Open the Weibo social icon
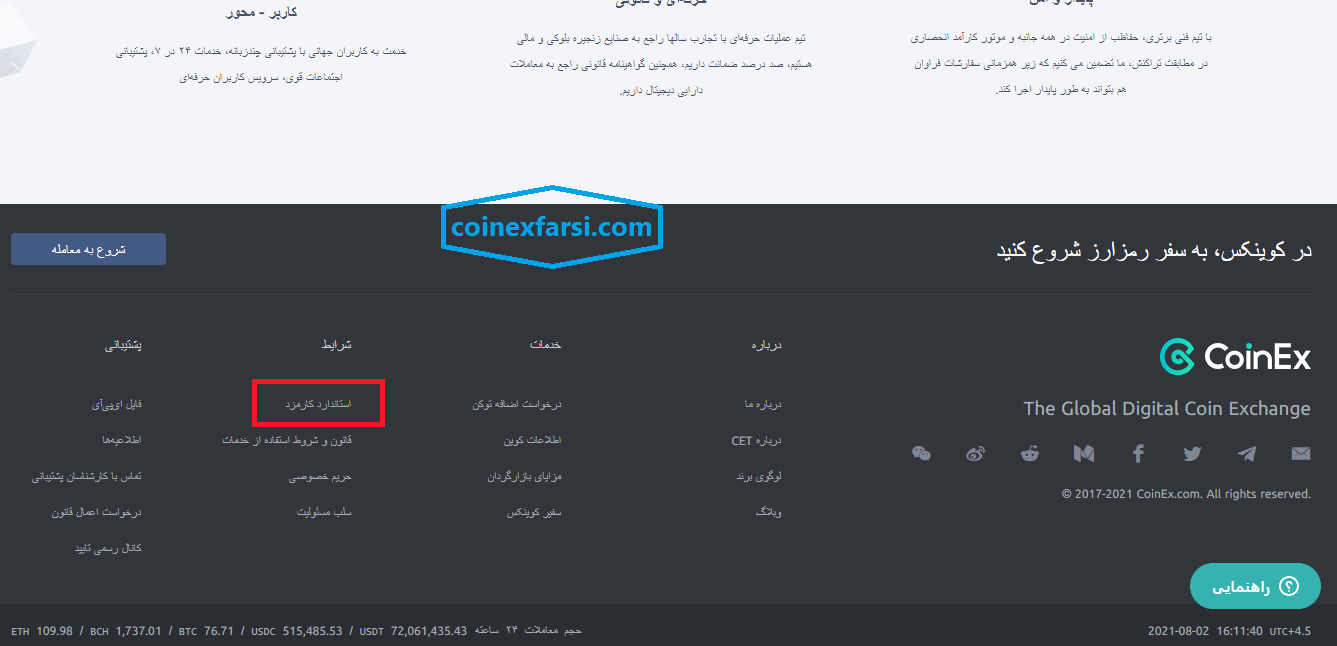Viewport: 1337px width, 646px height. (975, 454)
